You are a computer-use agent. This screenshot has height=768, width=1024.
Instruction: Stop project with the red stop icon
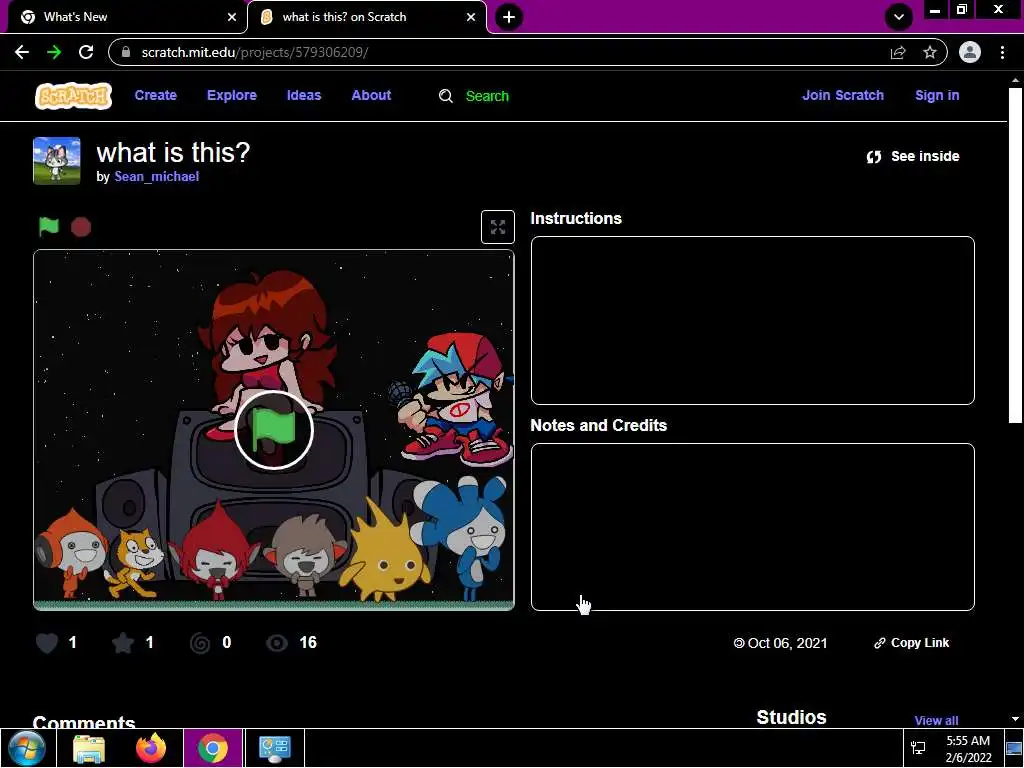coord(81,227)
